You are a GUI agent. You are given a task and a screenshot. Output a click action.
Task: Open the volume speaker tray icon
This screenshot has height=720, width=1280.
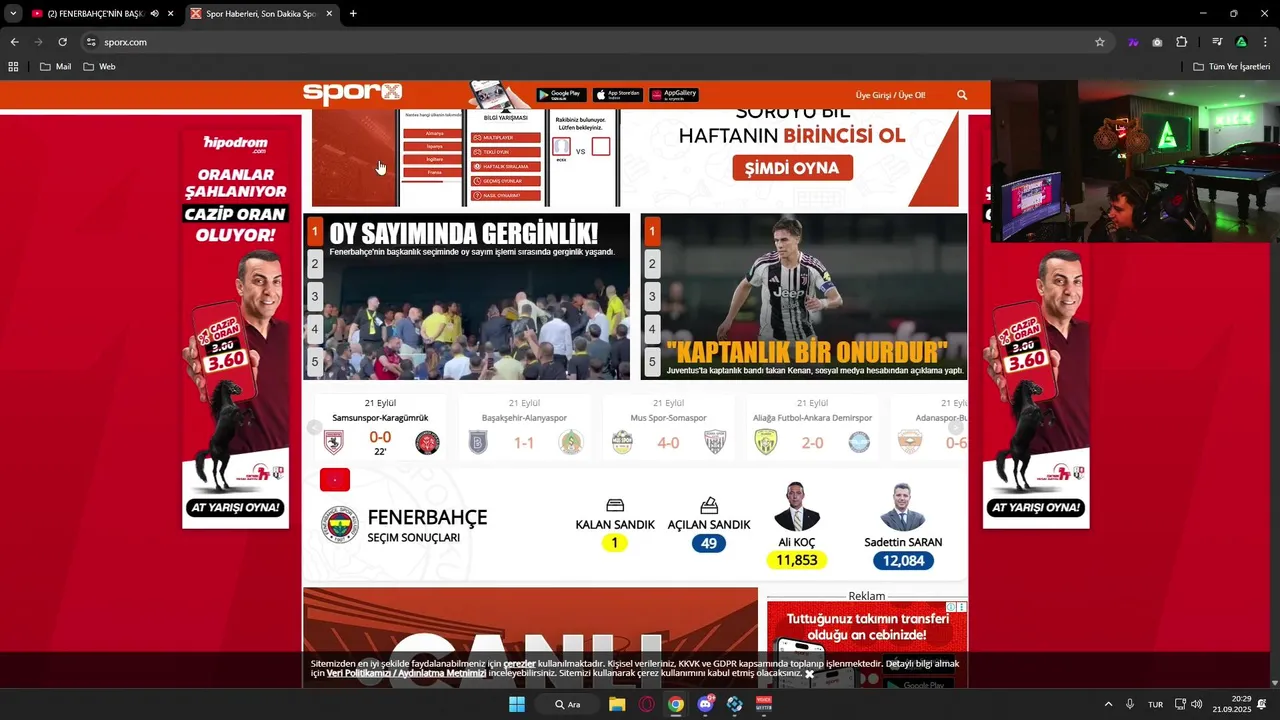click(x=1197, y=704)
